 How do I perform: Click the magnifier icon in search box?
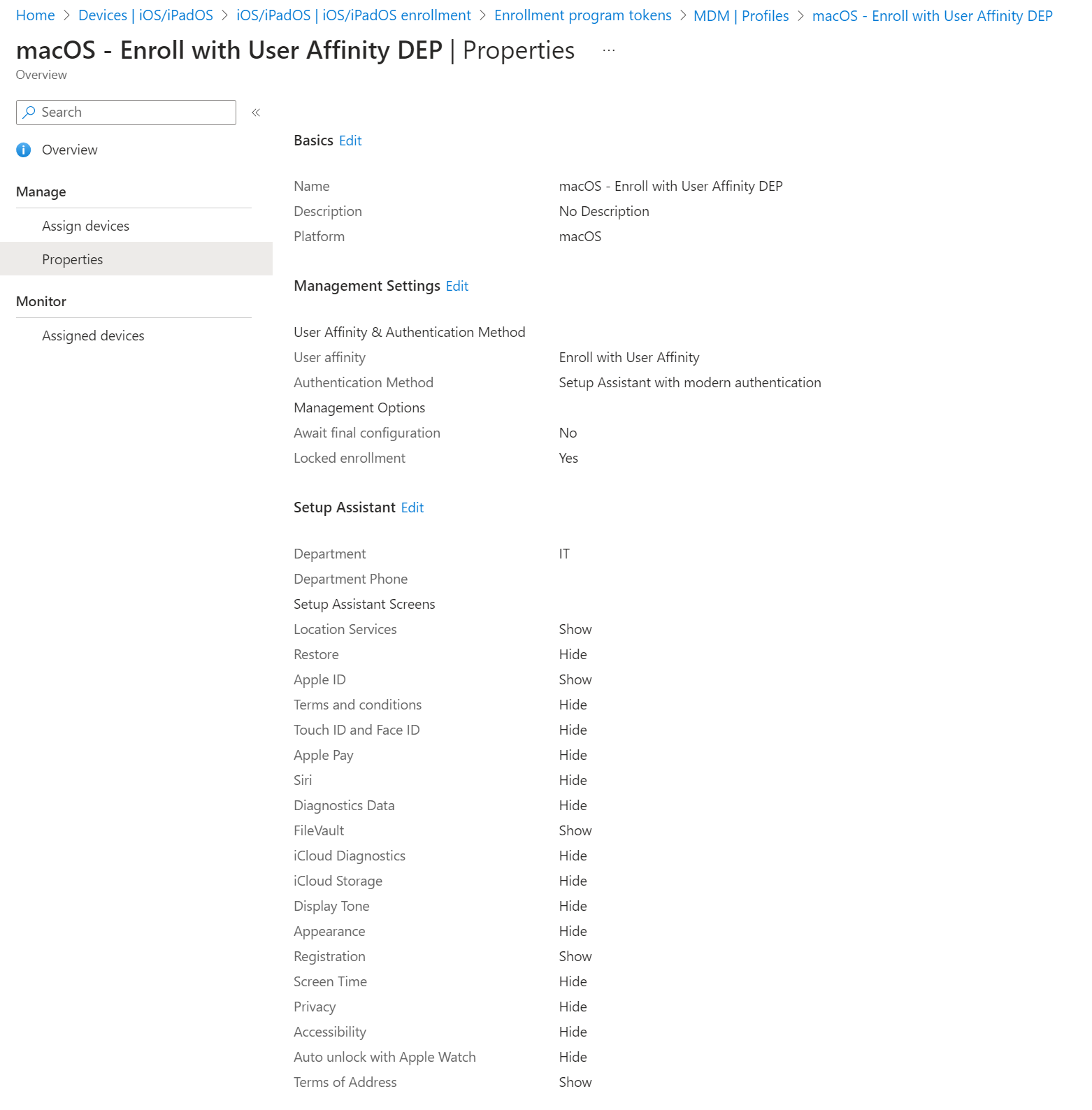(29, 113)
